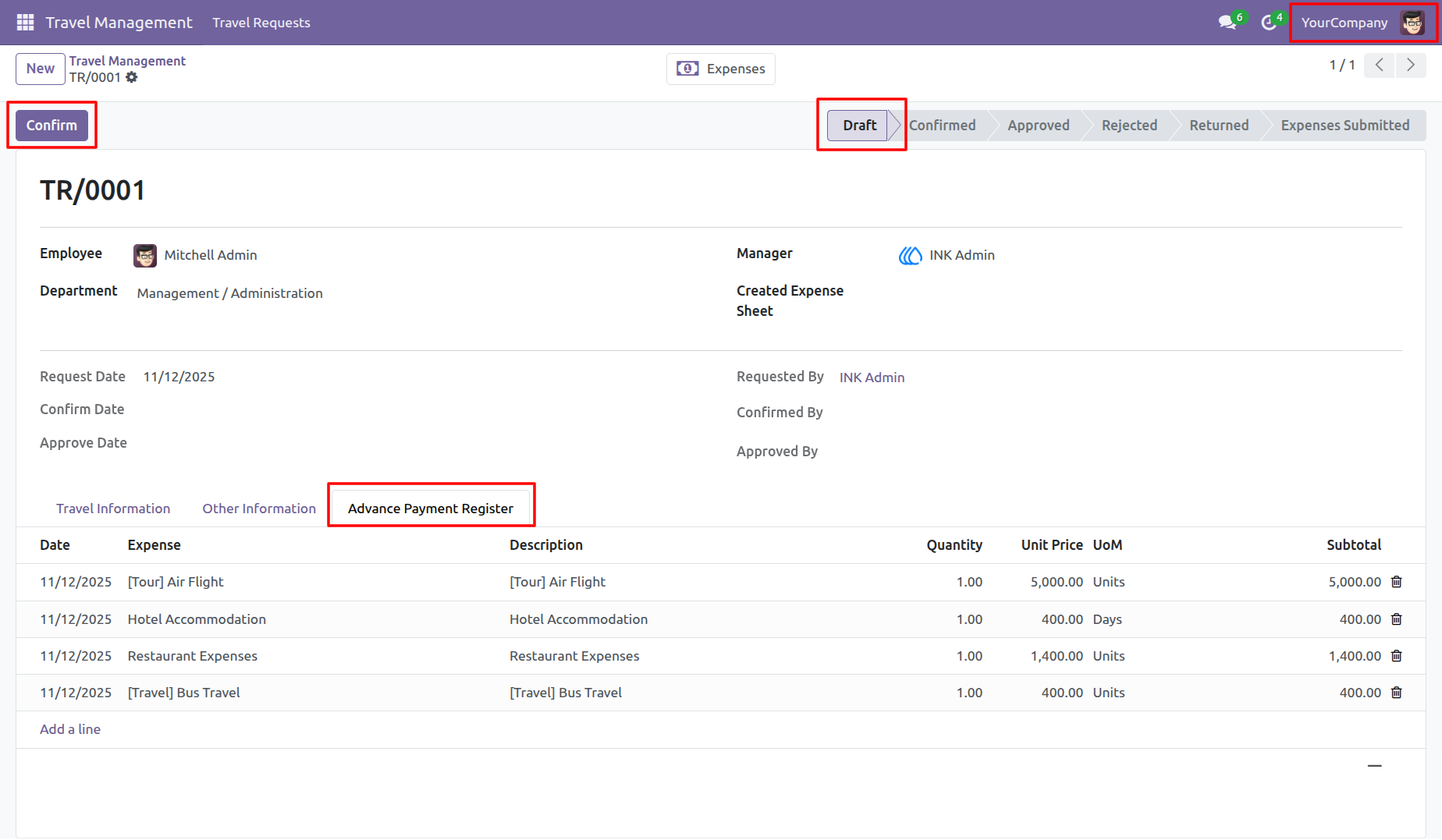Delete the Air Flight expense line

pyautogui.click(x=1397, y=582)
